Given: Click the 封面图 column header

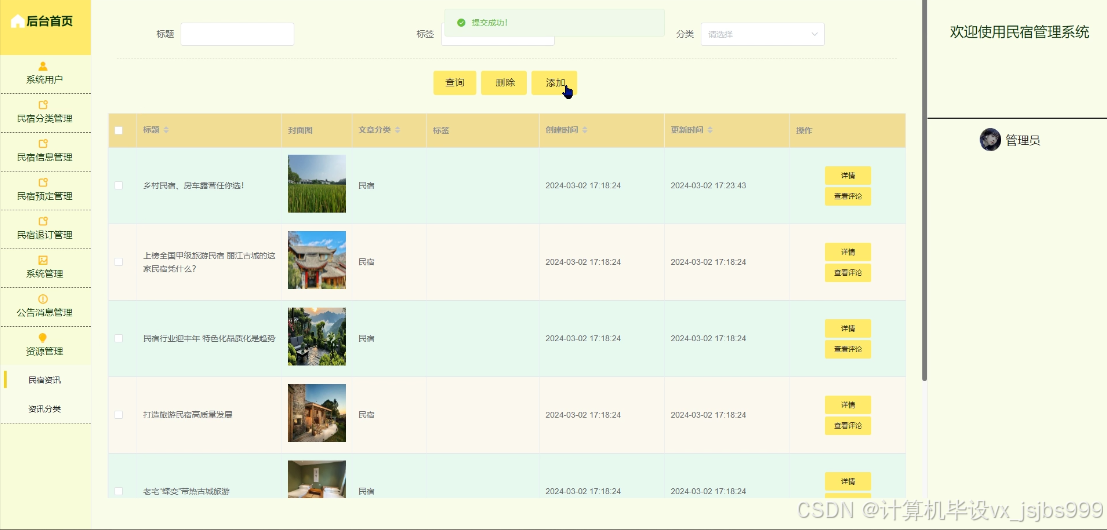Looking at the screenshot, I should point(300,131).
